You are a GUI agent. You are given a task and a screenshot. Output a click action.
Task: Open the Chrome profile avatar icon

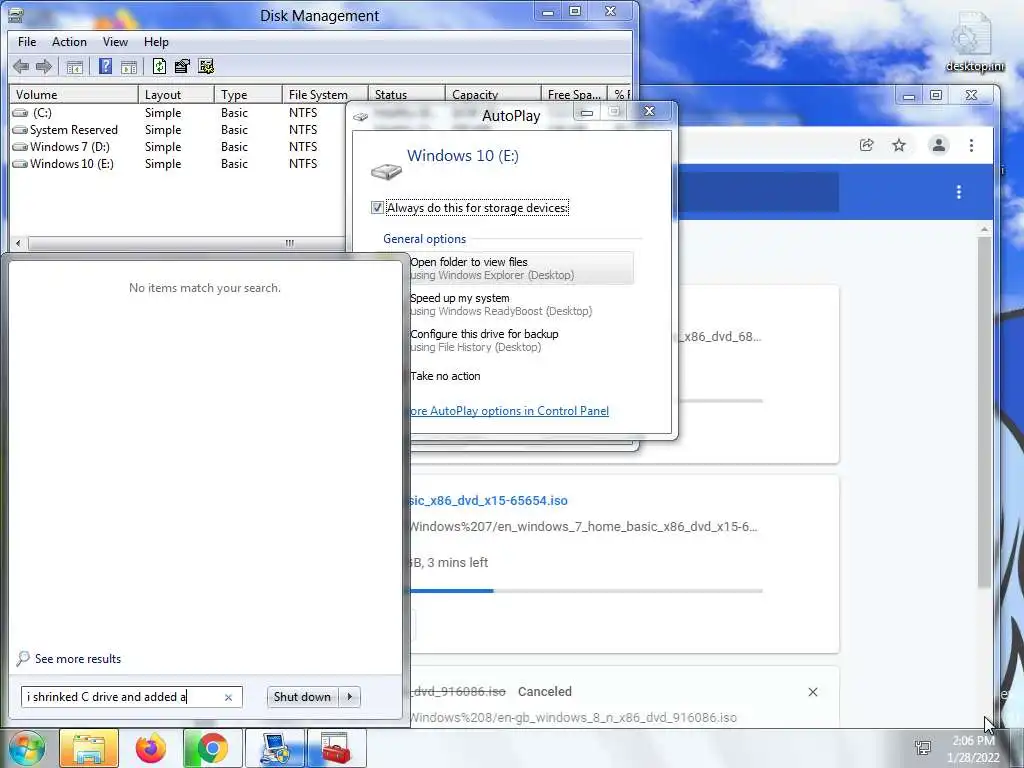[938, 145]
